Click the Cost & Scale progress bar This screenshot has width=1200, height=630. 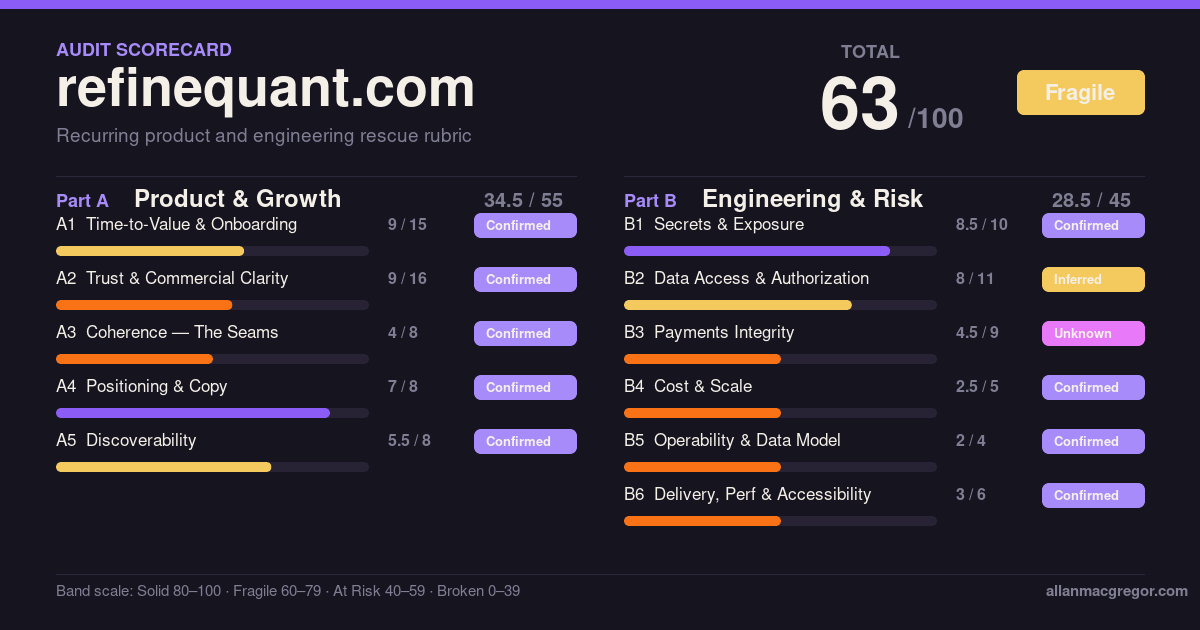click(x=780, y=413)
